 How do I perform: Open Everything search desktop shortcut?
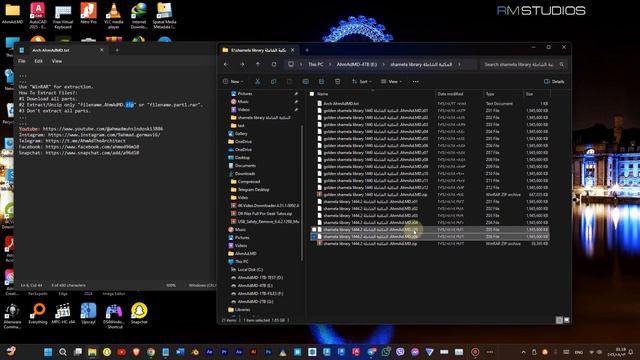click(38, 313)
